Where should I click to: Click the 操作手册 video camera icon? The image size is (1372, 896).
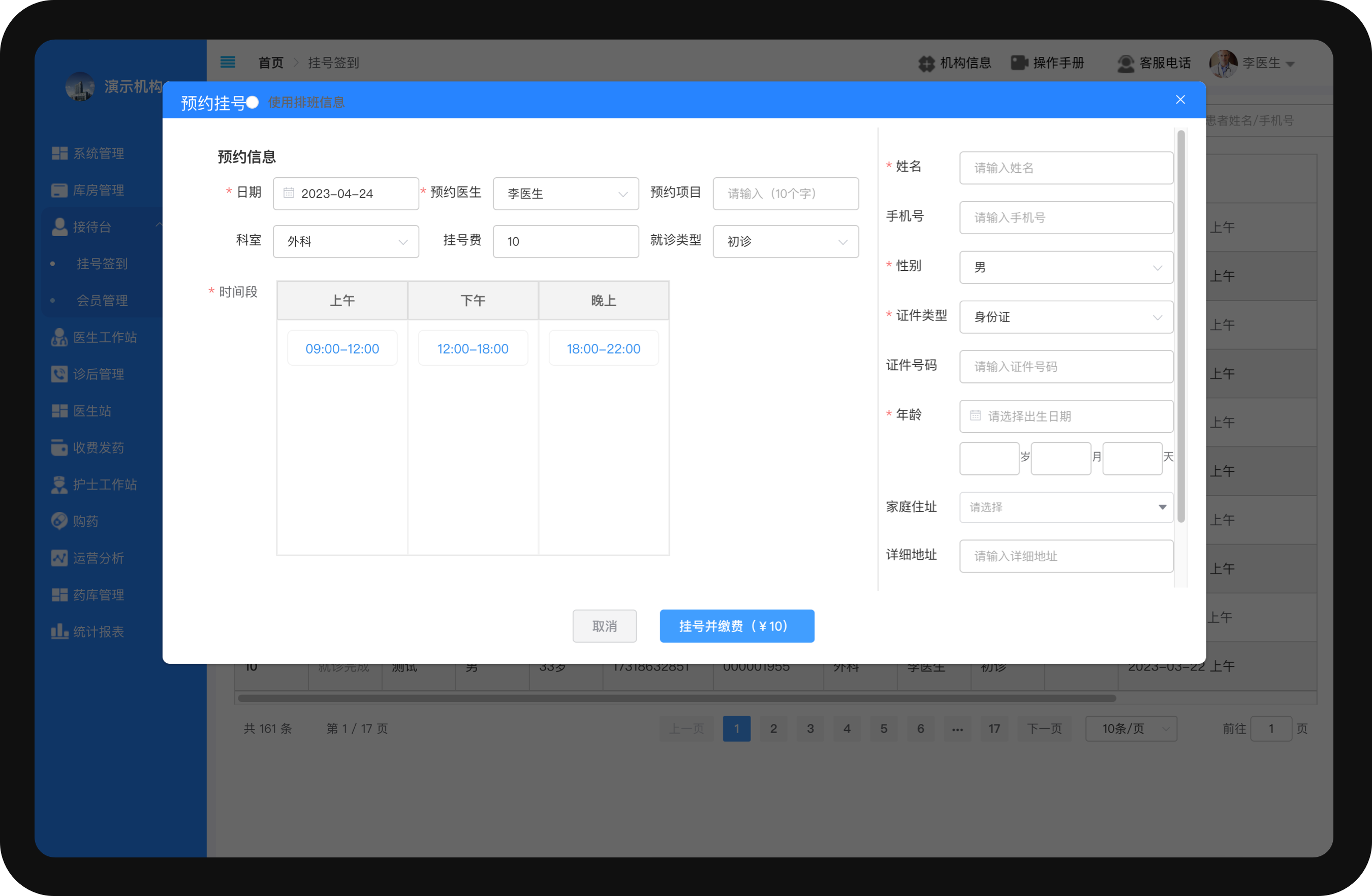coord(1019,63)
